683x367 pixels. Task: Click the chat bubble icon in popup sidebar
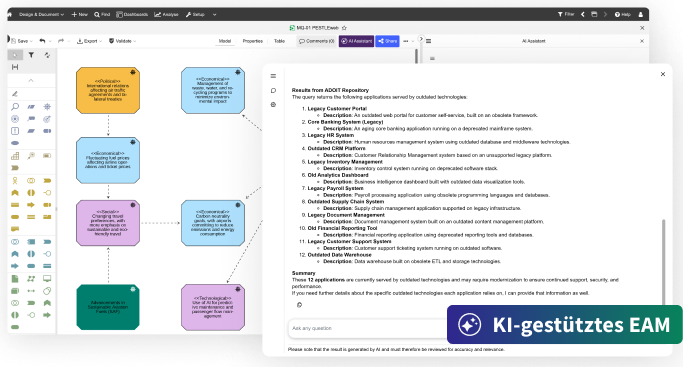273,91
